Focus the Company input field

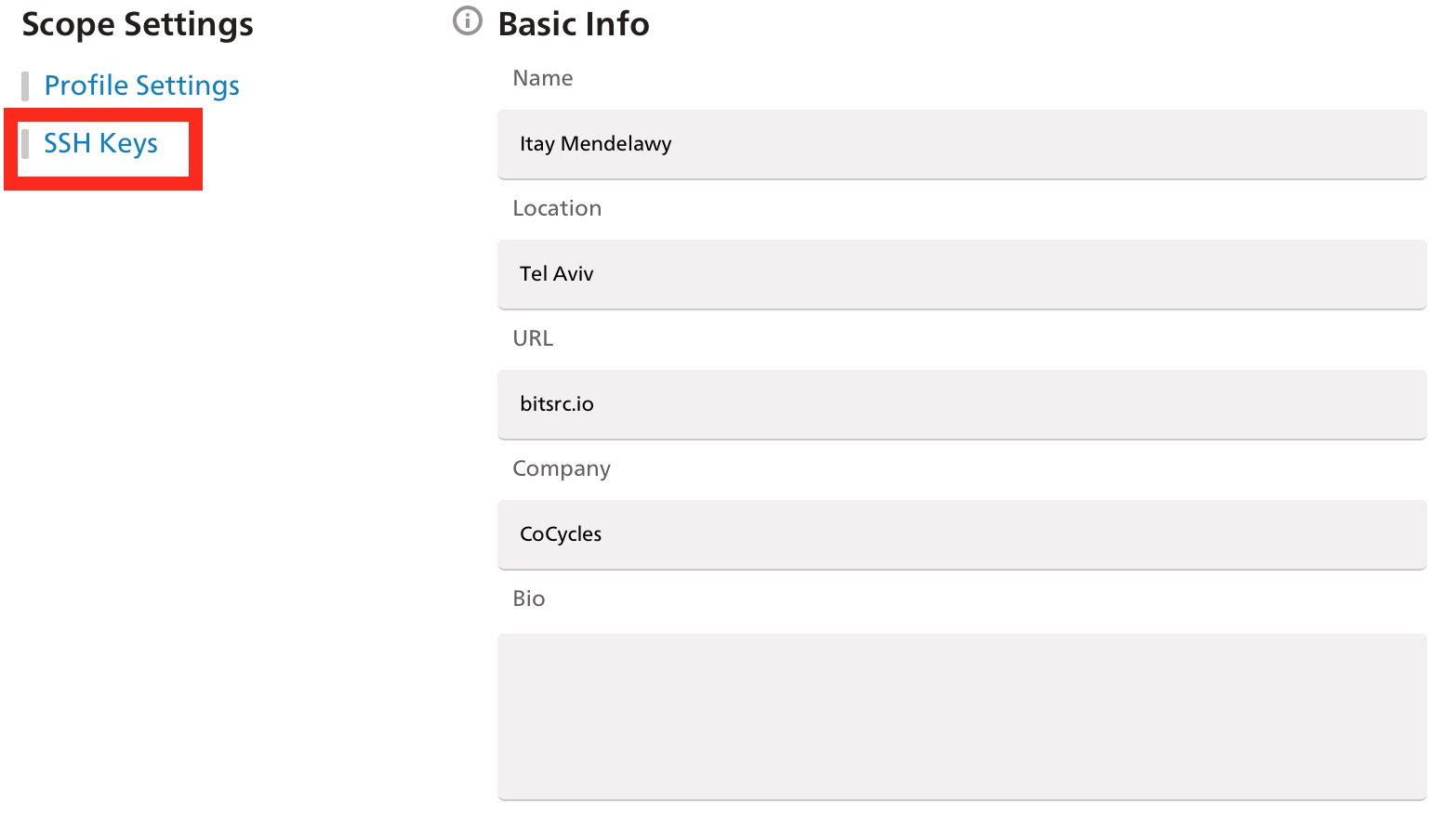pos(961,534)
